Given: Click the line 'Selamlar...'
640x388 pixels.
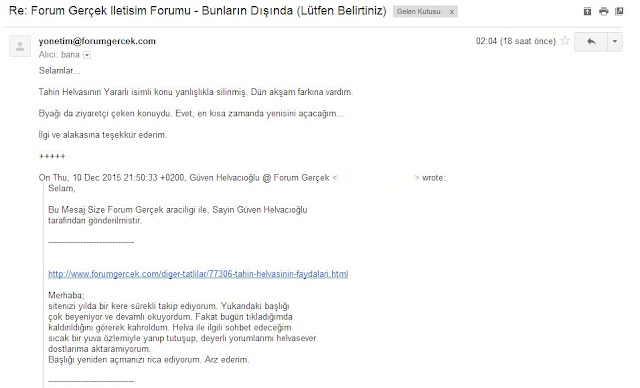Looking at the screenshot, I should (60, 71).
